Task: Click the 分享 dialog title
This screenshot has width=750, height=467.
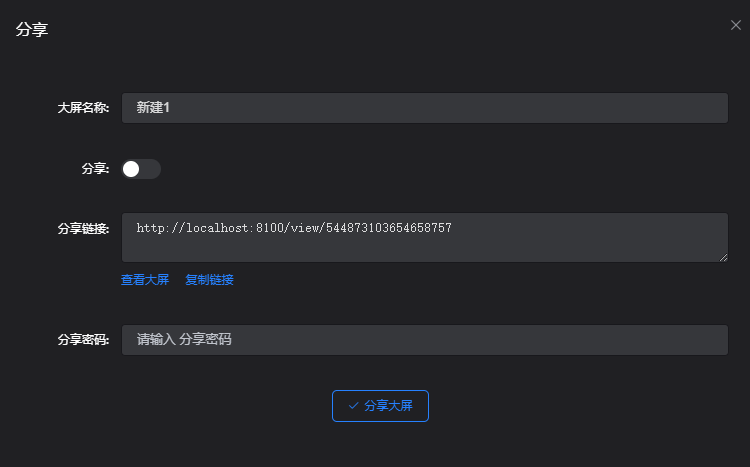Action: coord(32,30)
